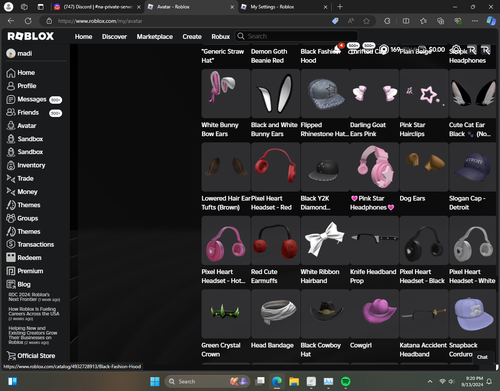The image size is (500, 391).
Task: Open the Discover nav item
Action: 114,36
